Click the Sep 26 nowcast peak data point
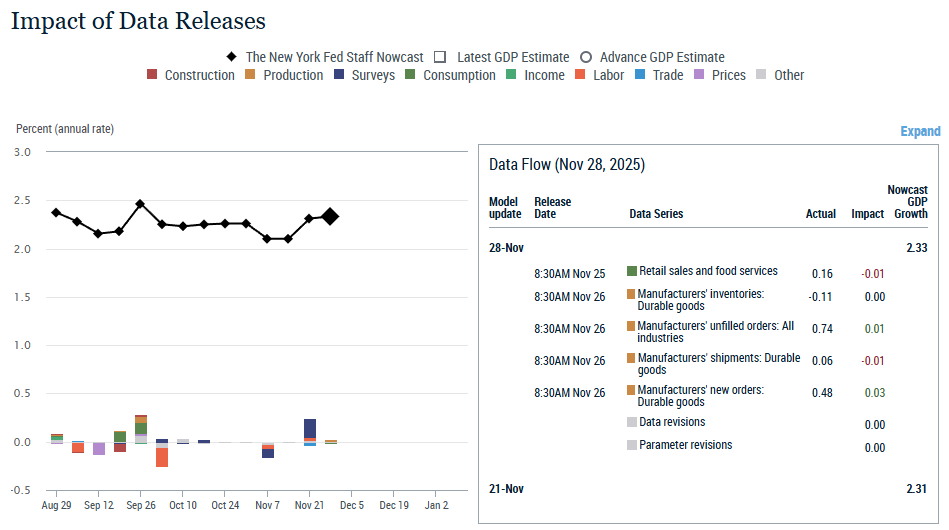 [140, 204]
